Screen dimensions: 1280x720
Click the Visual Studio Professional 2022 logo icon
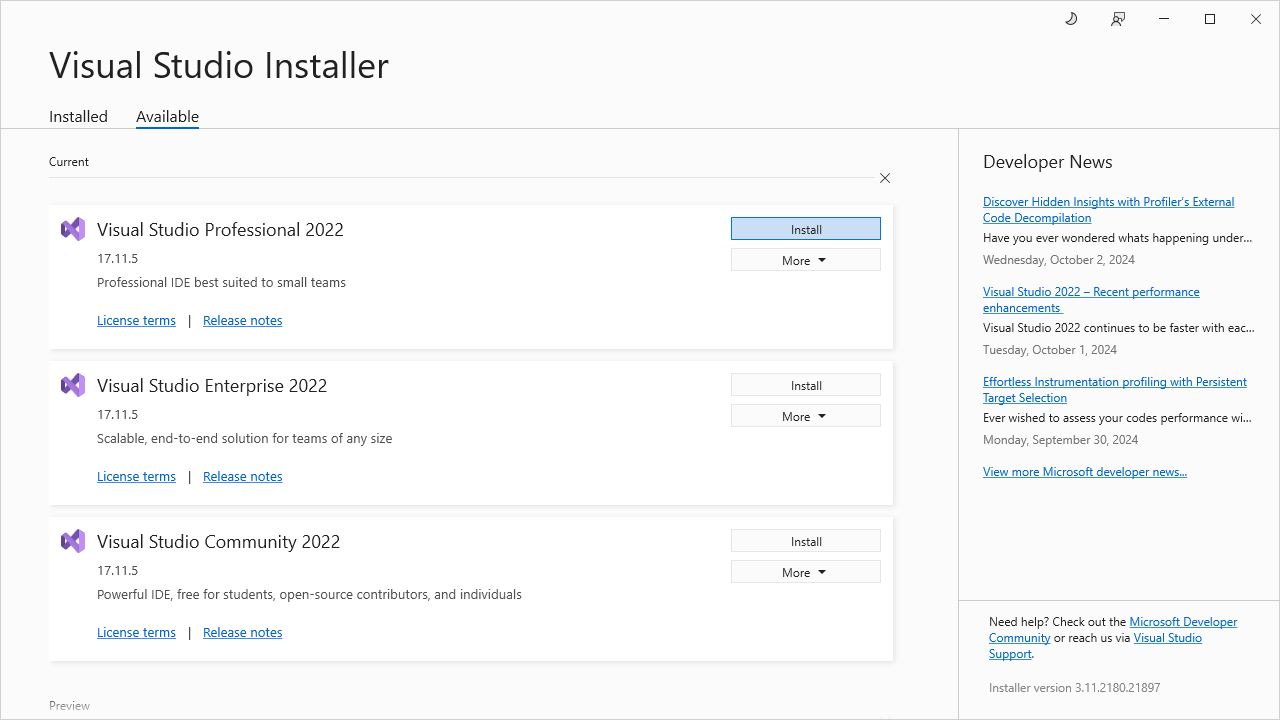73,229
